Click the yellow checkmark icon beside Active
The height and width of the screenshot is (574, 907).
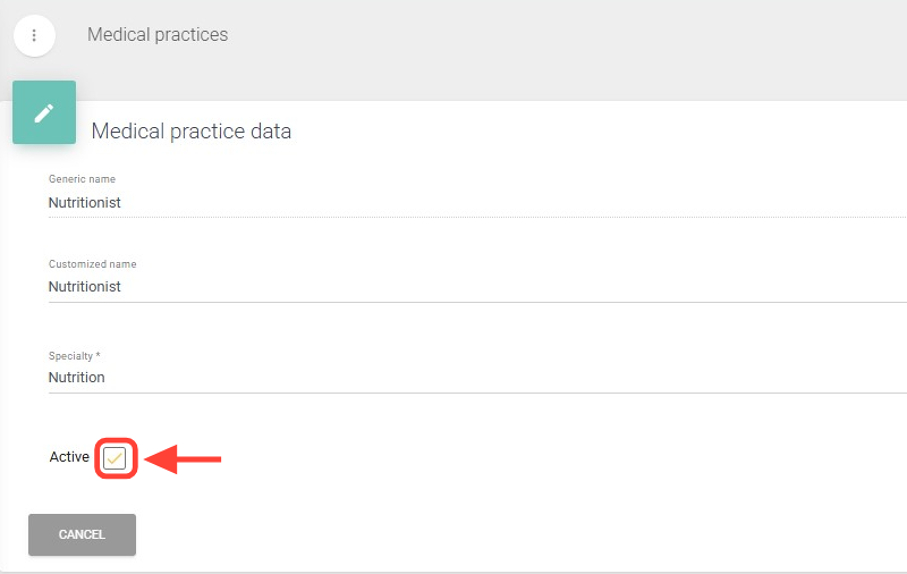coord(115,459)
